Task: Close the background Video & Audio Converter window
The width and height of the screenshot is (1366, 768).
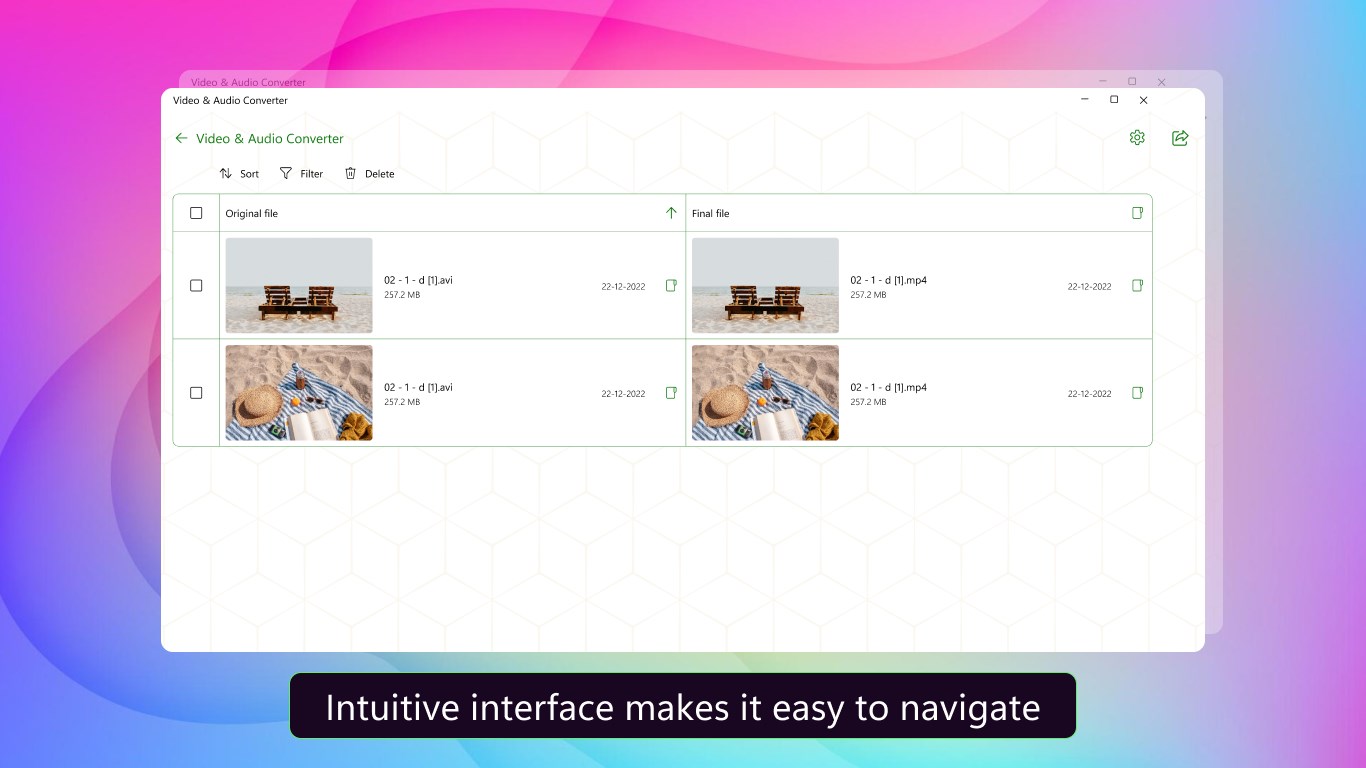Action: coord(1161,82)
